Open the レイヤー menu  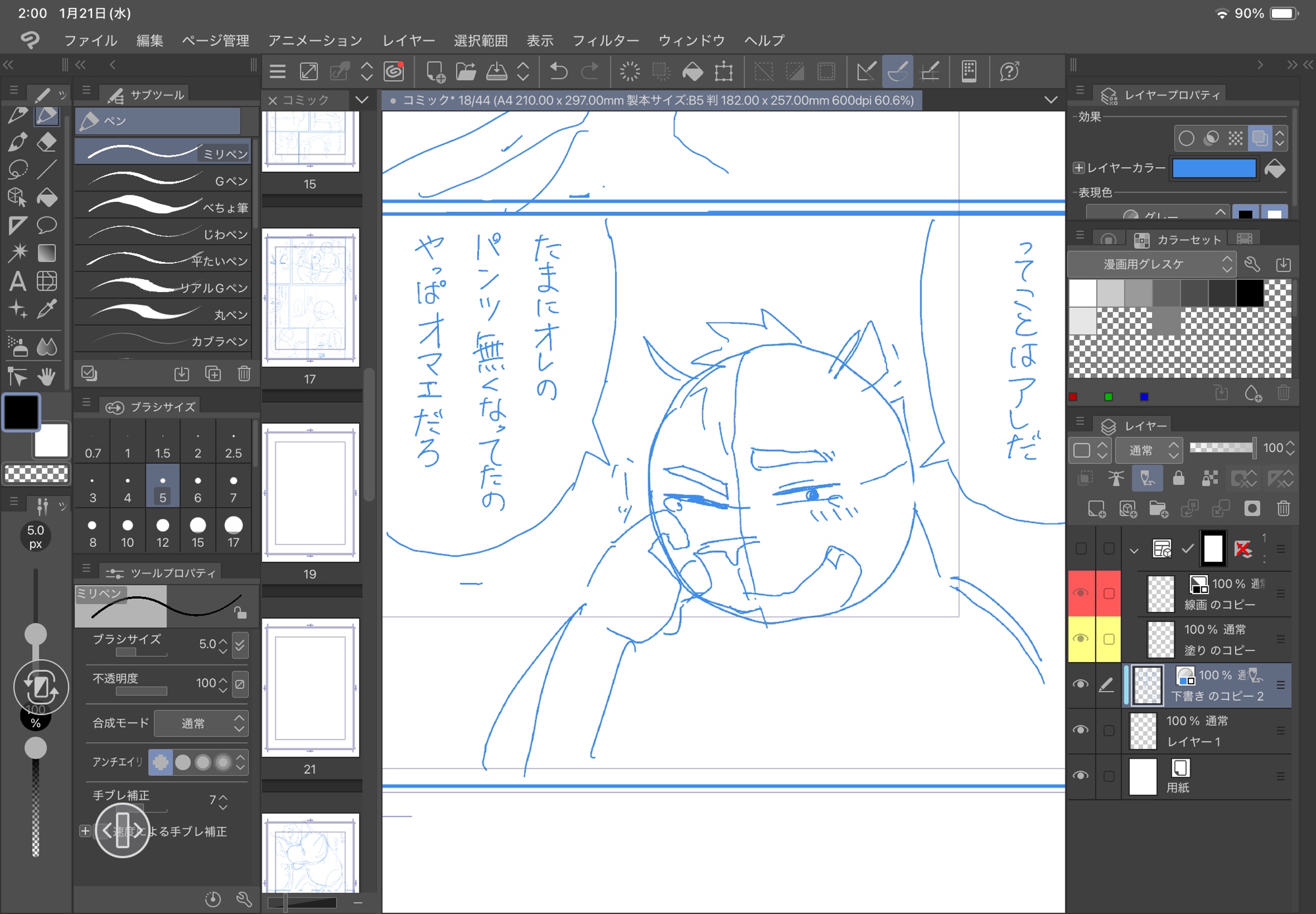tap(409, 41)
